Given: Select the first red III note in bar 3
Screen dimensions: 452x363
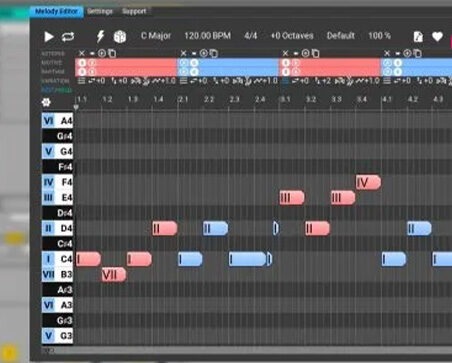Looking at the screenshot, I should pos(292,198).
